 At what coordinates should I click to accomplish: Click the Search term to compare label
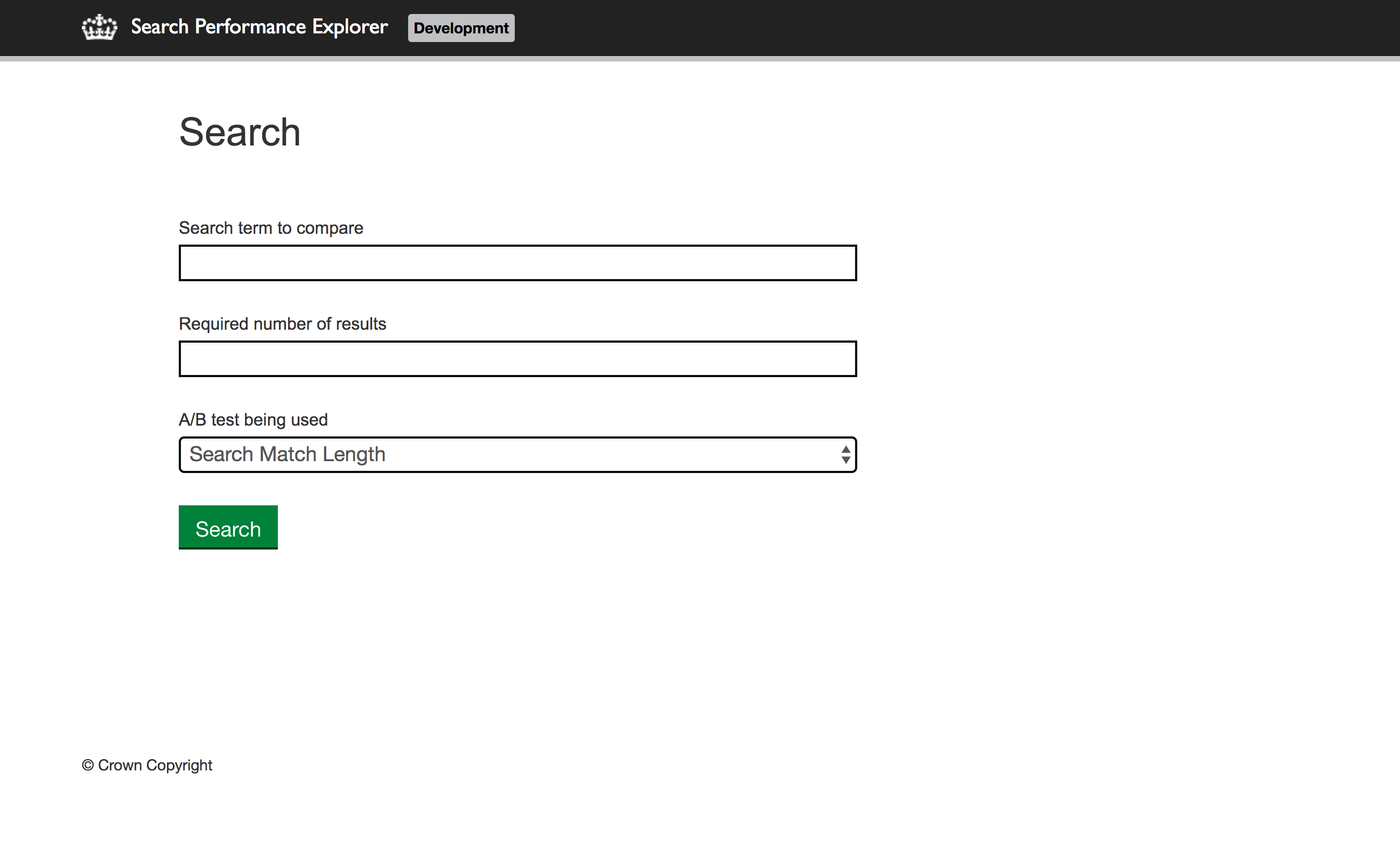tap(271, 228)
